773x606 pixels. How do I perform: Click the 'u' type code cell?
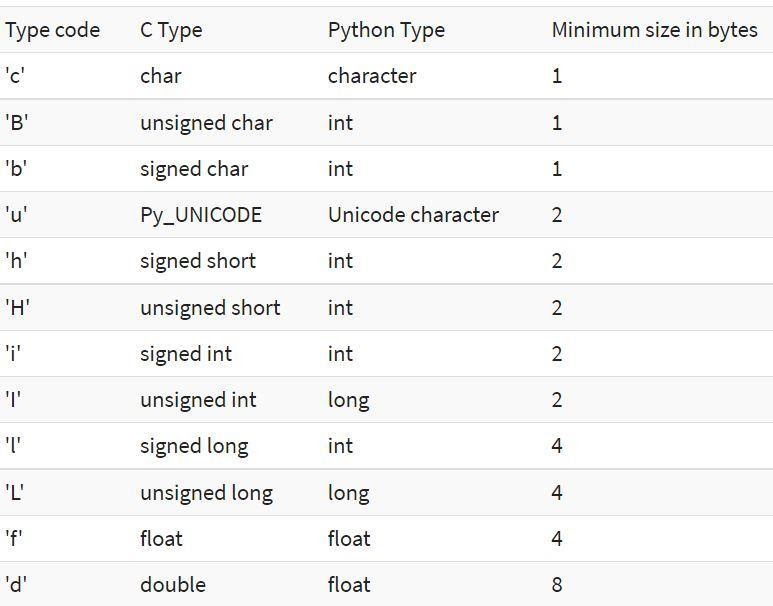pos(15,215)
